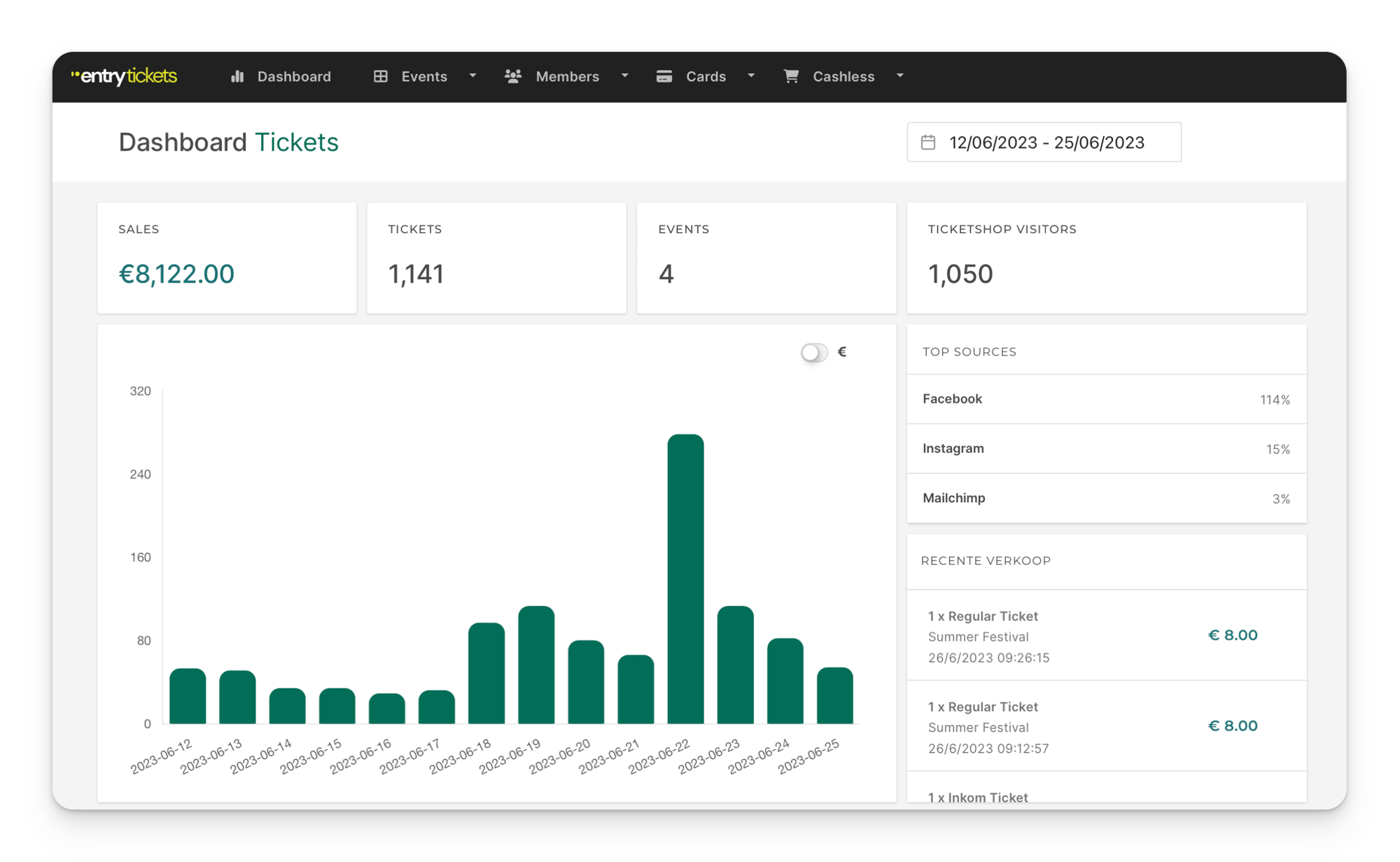Click the bar for 2023-06-18

[x=486, y=673]
